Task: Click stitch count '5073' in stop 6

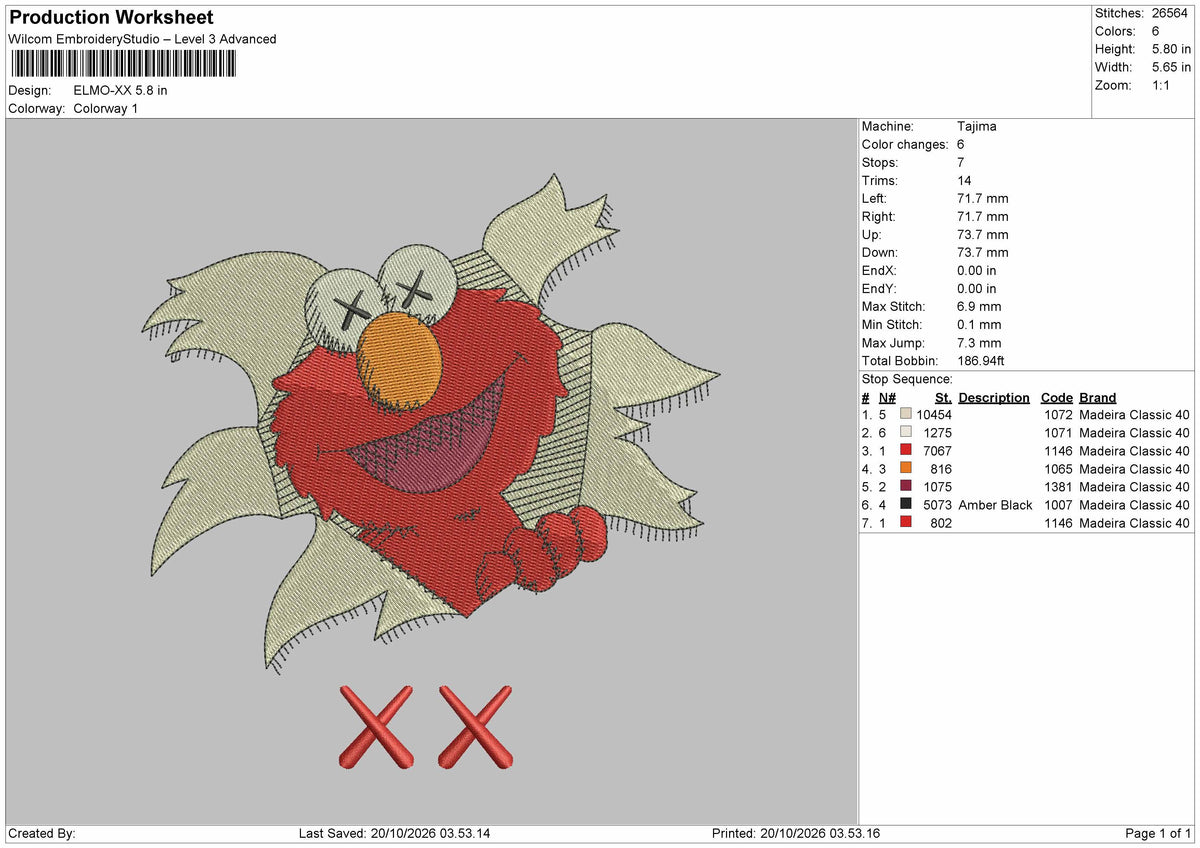Action: 938,505
